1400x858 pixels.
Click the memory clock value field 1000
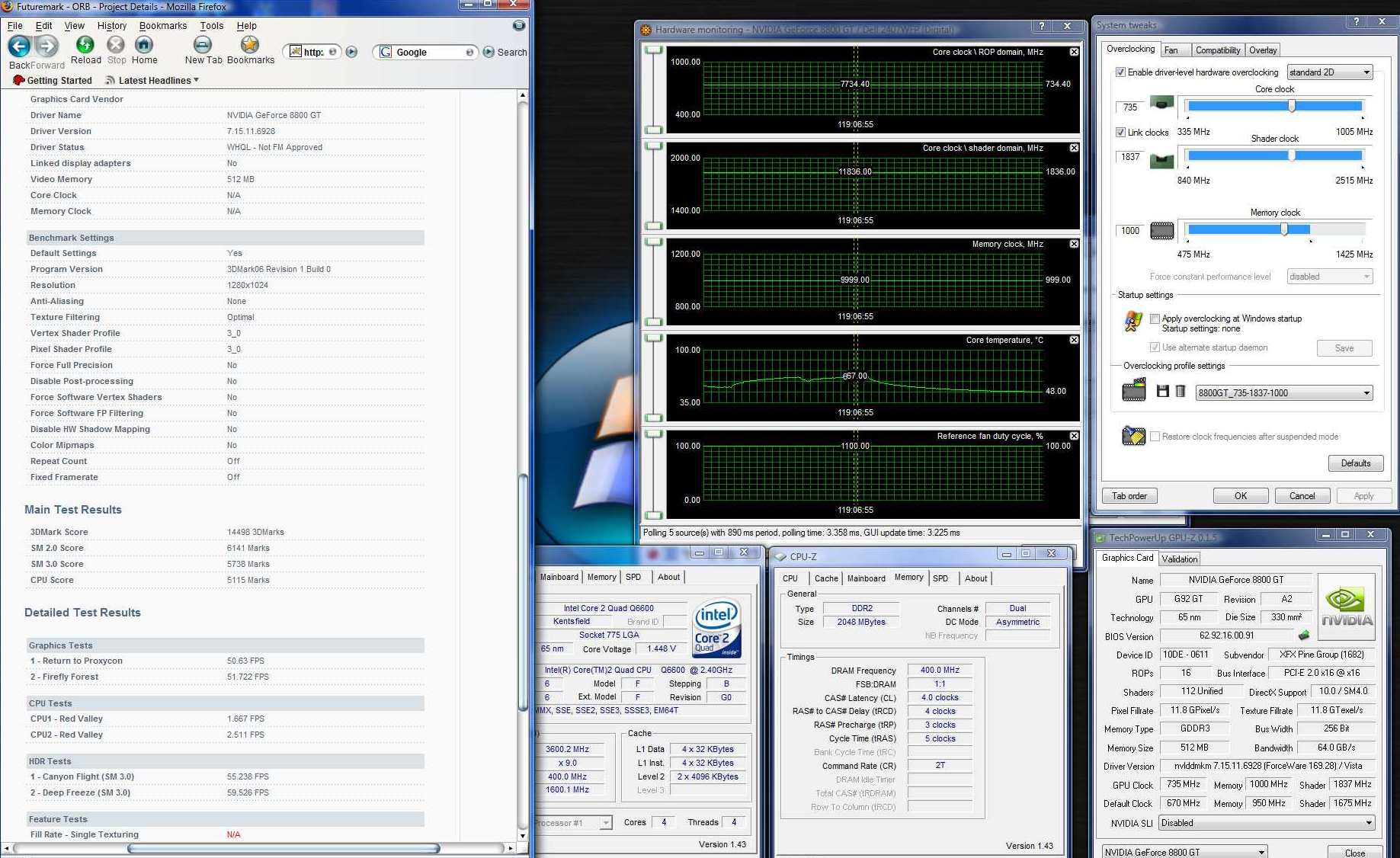click(1130, 231)
